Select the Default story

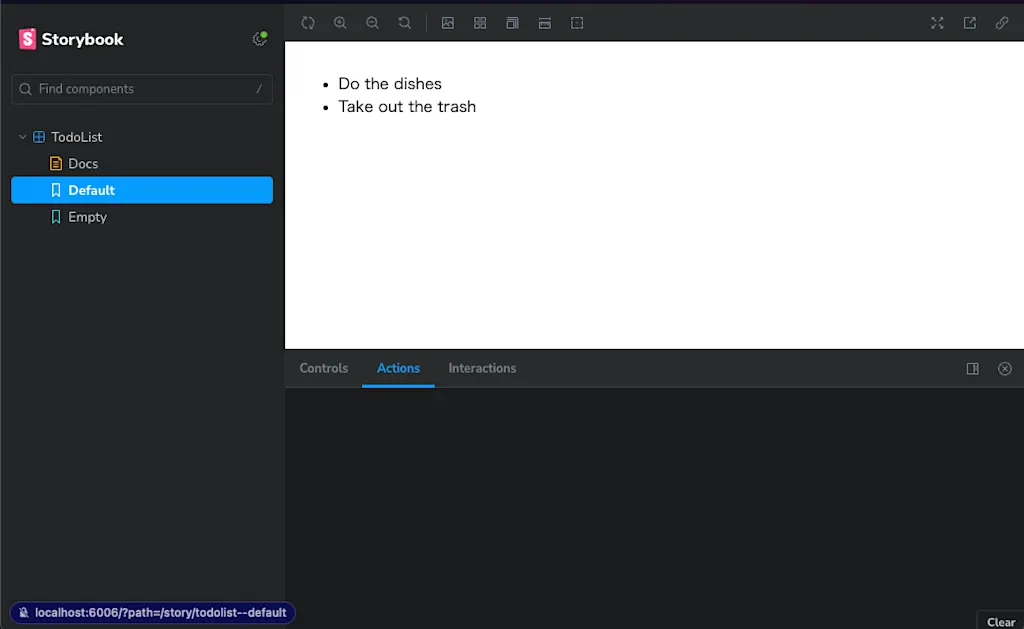[x=142, y=190]
